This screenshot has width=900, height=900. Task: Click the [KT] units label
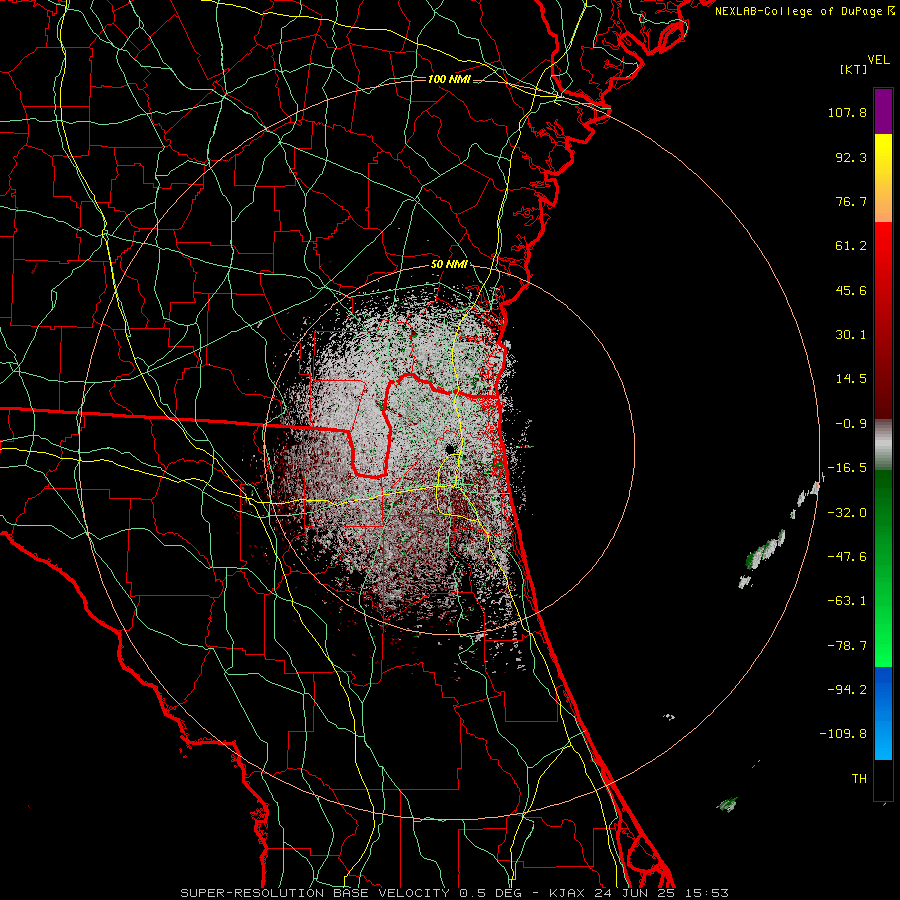click(x=854, y=69)
